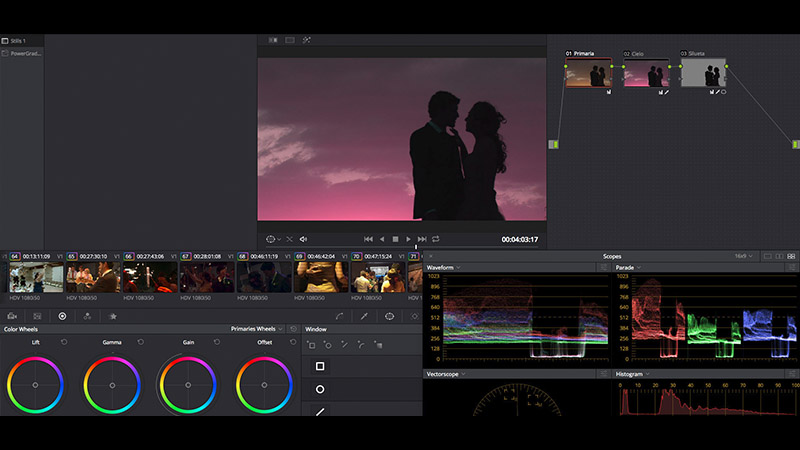Expand the Histogram scope type dropdown

tap(634, 374)
